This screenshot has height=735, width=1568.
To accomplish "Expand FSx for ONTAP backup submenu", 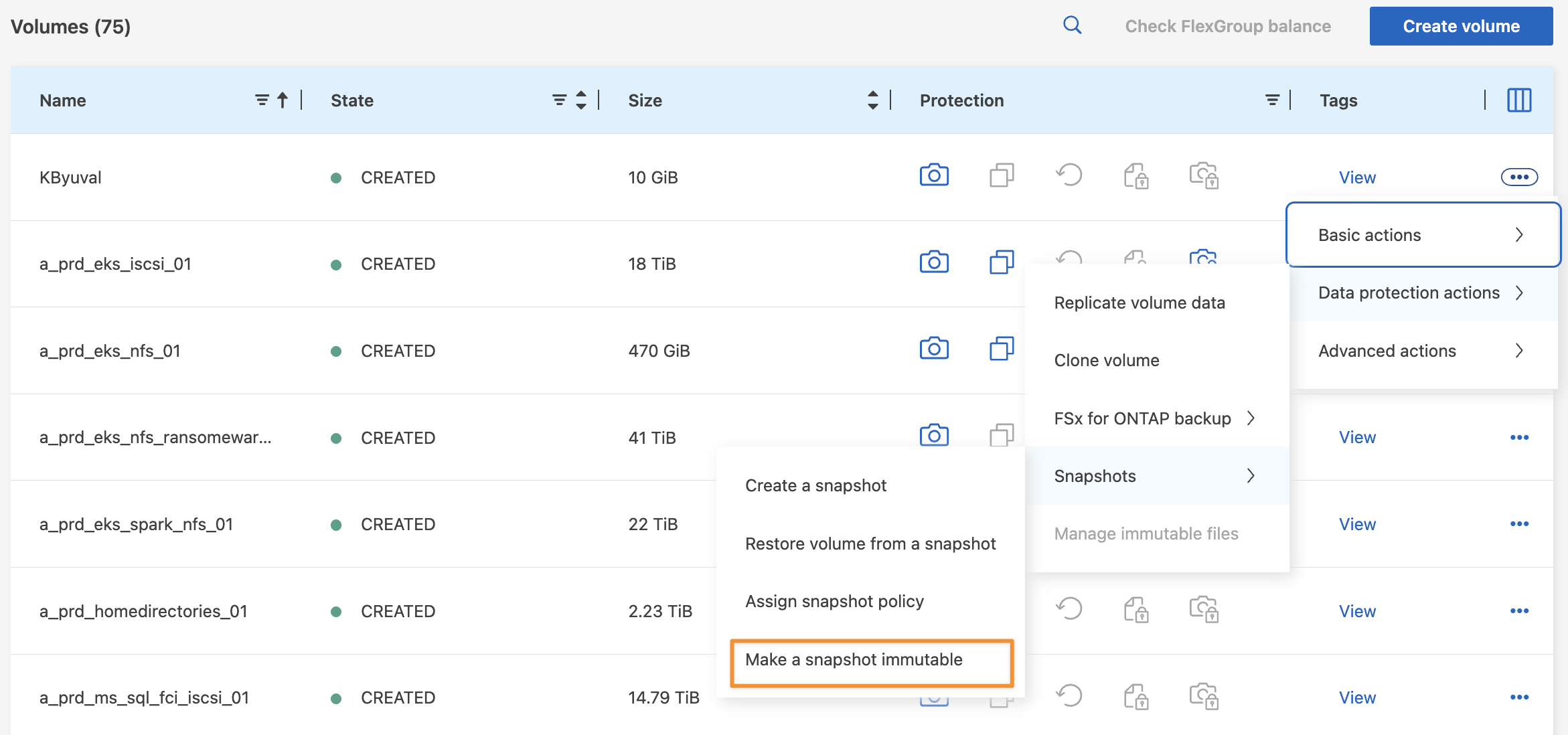I will 1157,418.
